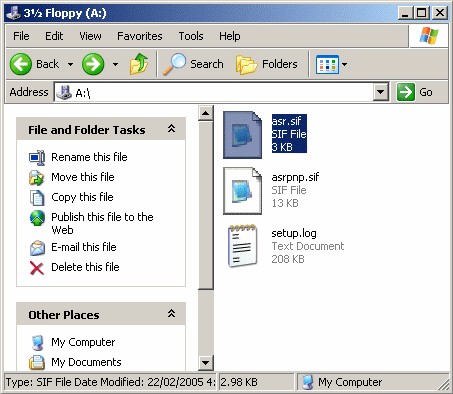Collapse the File and Folder Tasks panel
This screenshot has width=453, height=394.
pyautogui.click(x=171, y=129)
